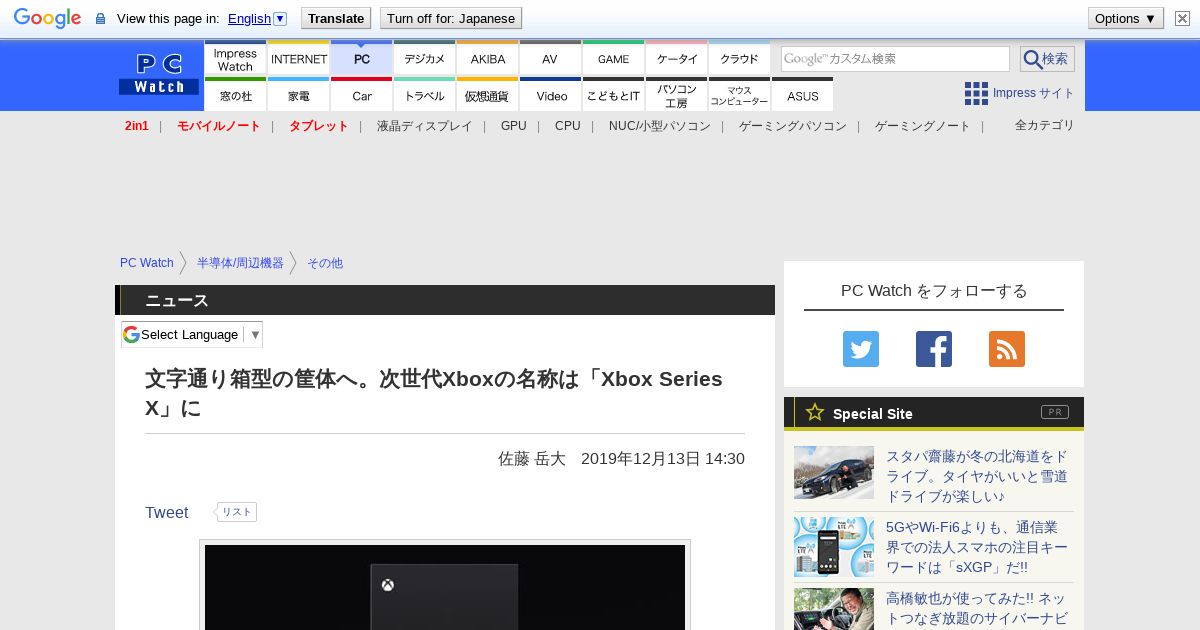Viewport: 1200px width, 630px height.
Task: Follow PC Watch on Facebook icon
Action: pyautogui.click(x=934, y=349)
